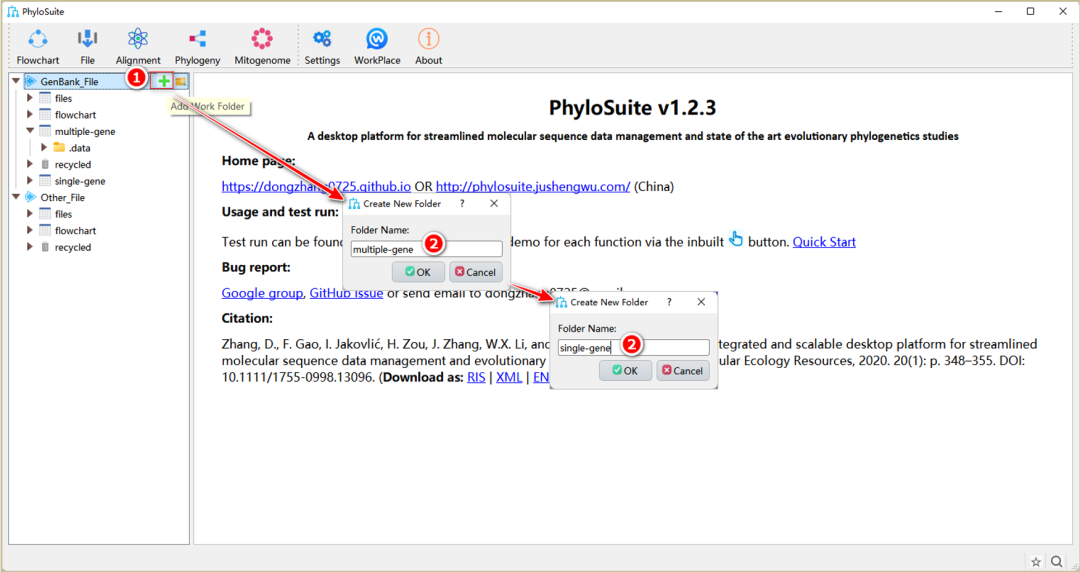Click help question mark in multiple-gene dialog
Screen dimensions: 1080x572
click(462, 203)
